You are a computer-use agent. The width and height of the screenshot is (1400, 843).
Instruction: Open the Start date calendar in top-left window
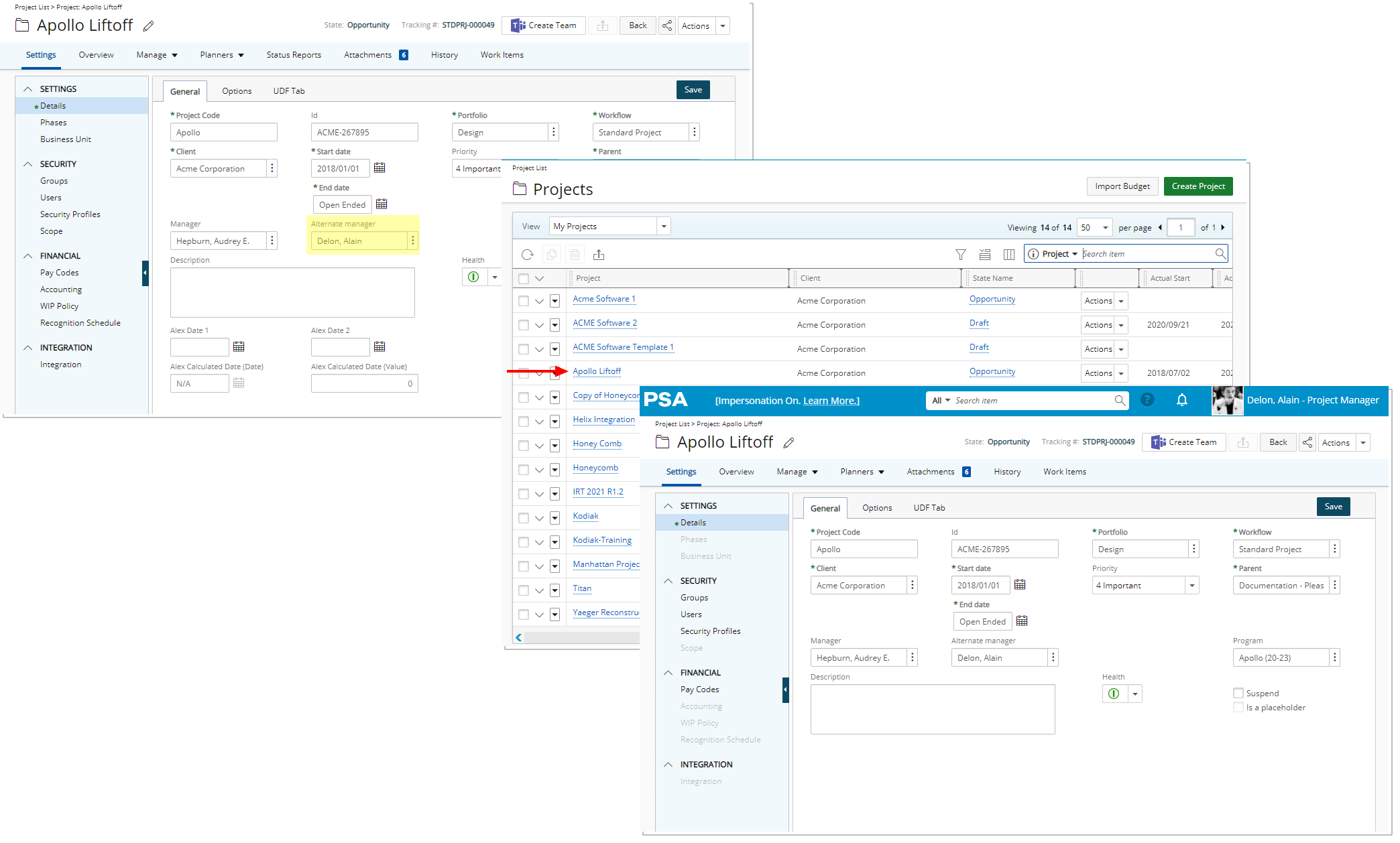tap(380, 168)
